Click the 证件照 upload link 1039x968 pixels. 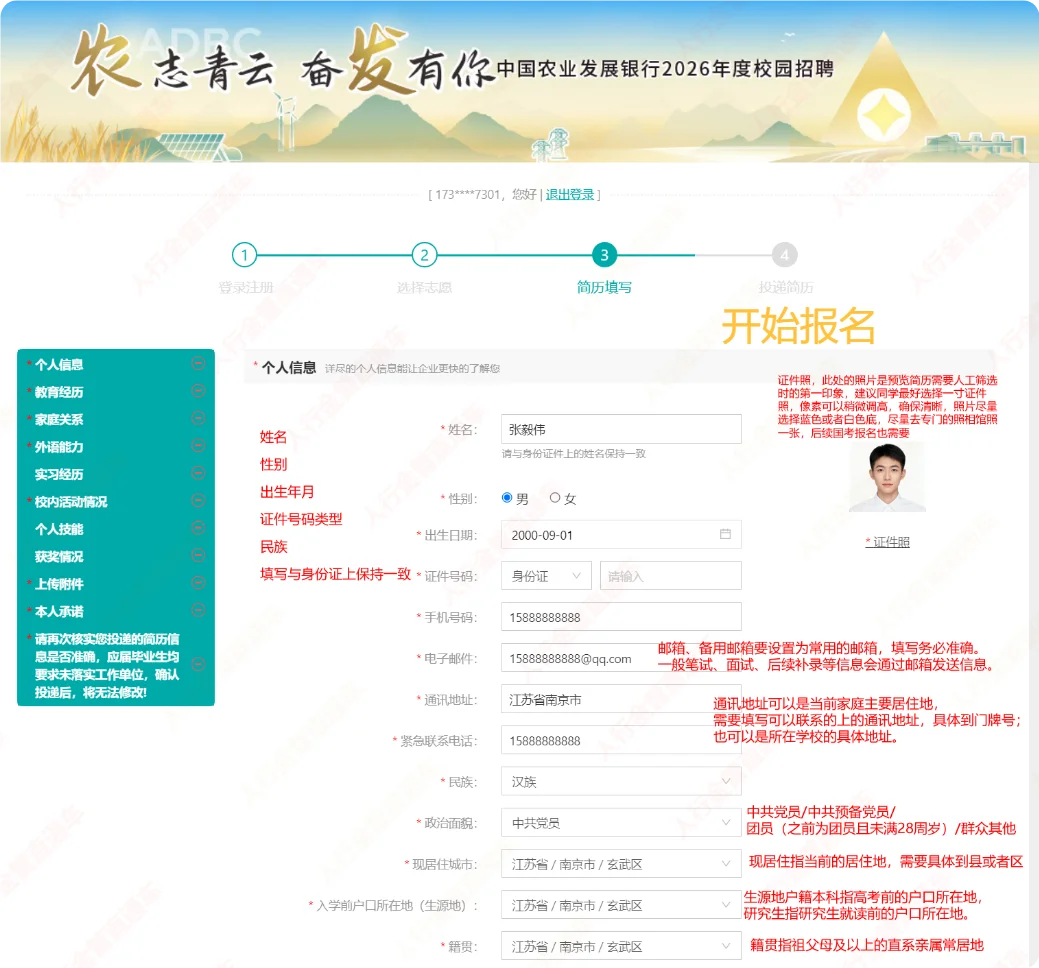coord(887,542)
